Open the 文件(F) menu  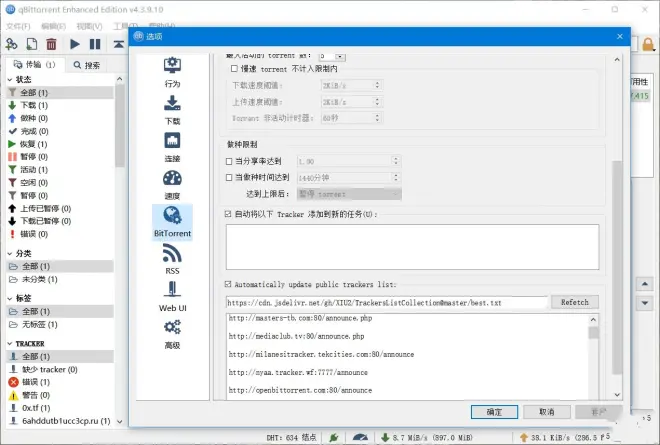(x=19, y=25)
